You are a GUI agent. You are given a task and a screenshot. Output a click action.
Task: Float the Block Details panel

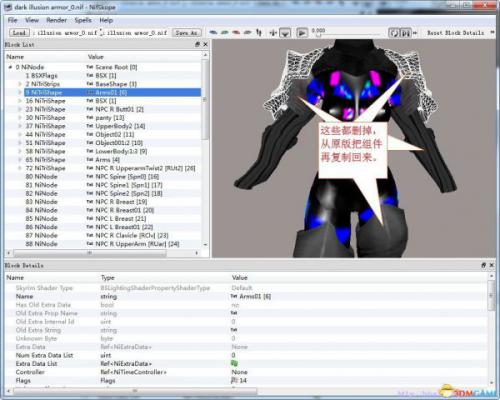click(483, 265)
